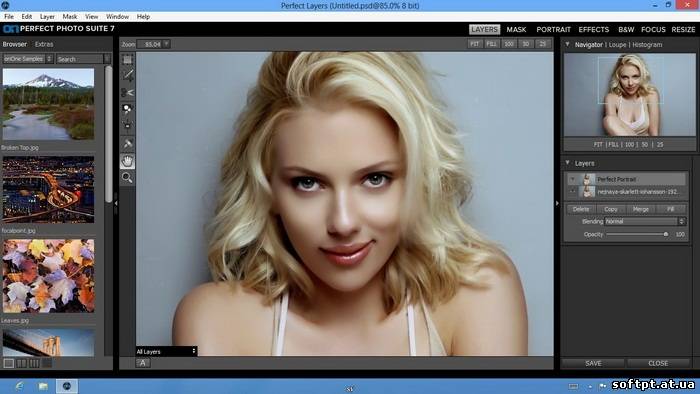The image size is (700, 394).
Task: Collapse the Layers panel triangle
Action: tap(567, 163)
